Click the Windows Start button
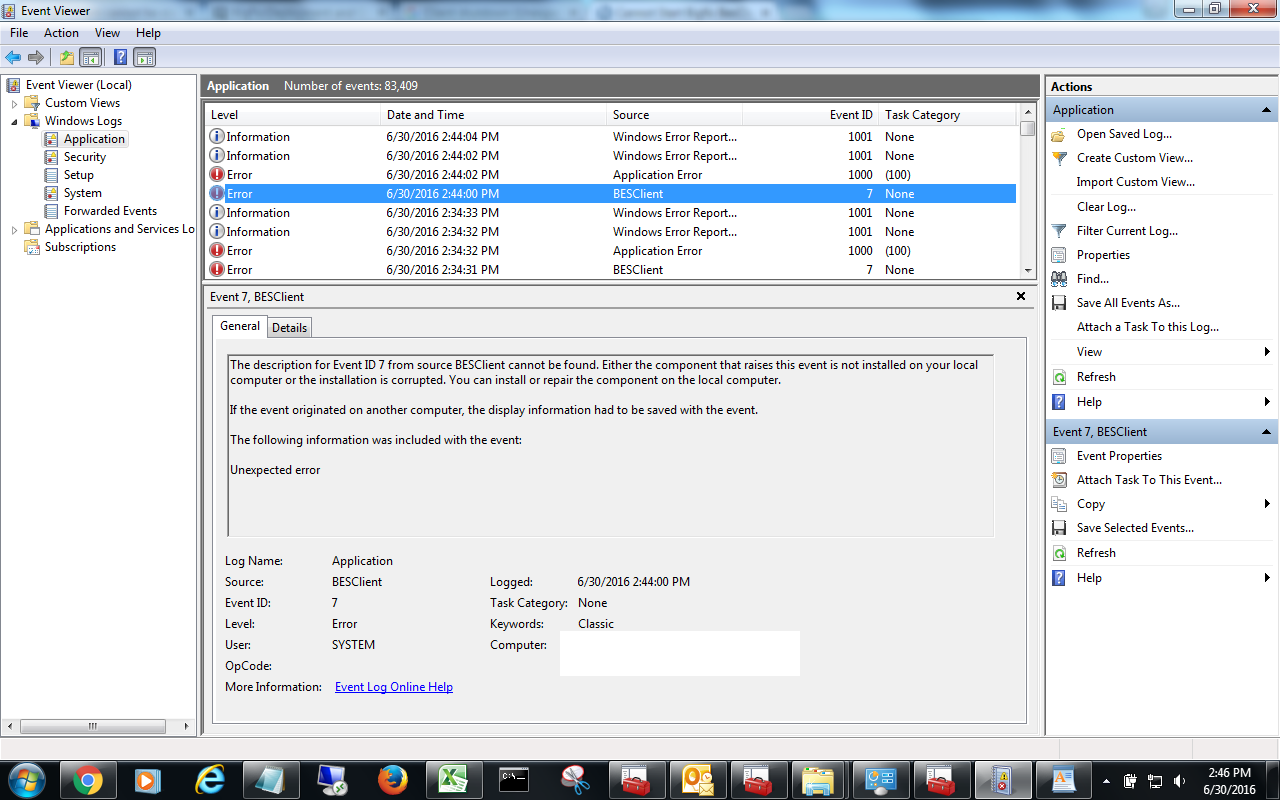The height and width of the screenshot is (800, 1280). coord(26,780)
